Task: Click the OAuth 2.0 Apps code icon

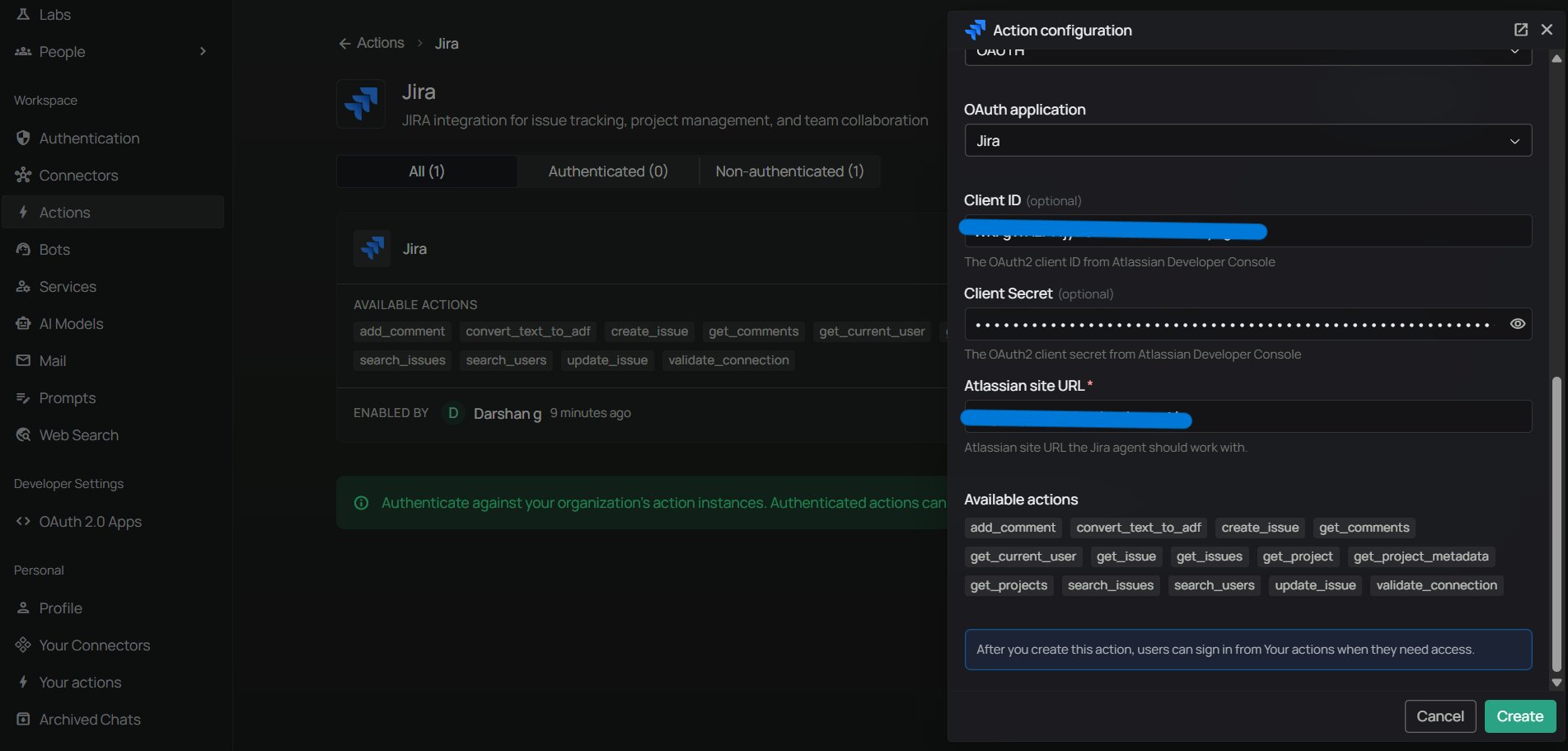Action: [x=23, y=521]
